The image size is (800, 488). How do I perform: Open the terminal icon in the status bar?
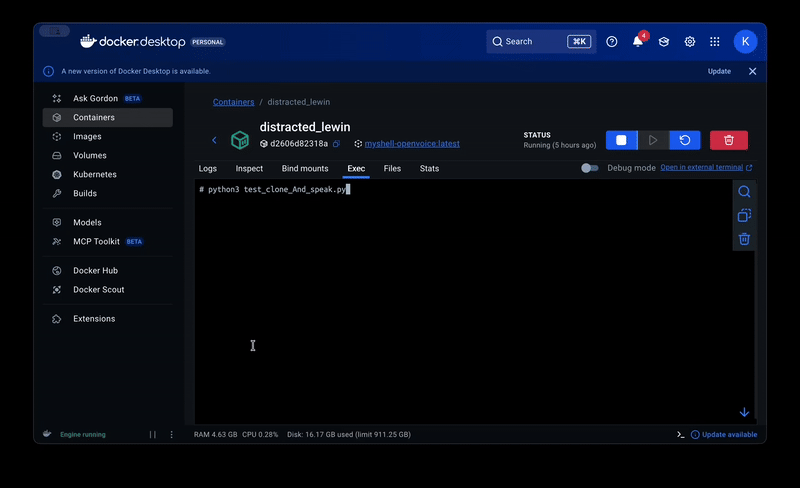pyautogui.click(x=681, y=434)
